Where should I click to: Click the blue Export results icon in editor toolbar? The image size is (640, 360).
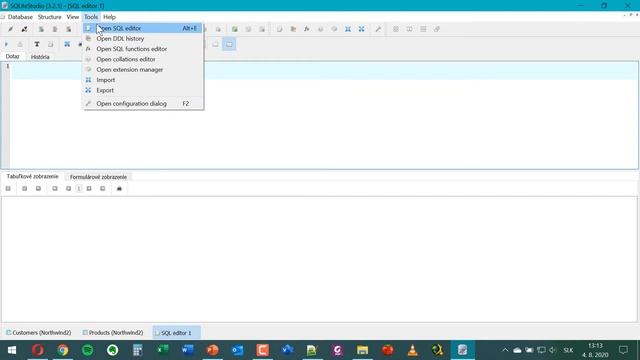click(67, 44)
